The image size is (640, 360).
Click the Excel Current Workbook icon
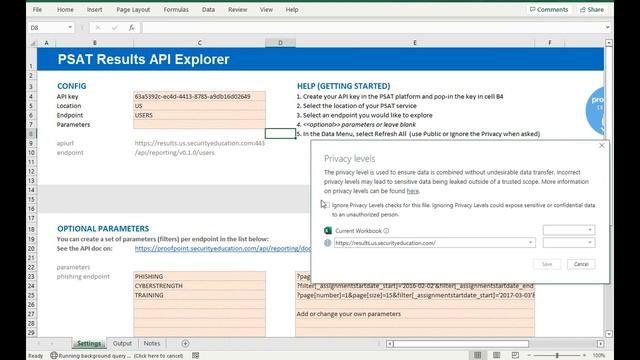click(328, 231)
